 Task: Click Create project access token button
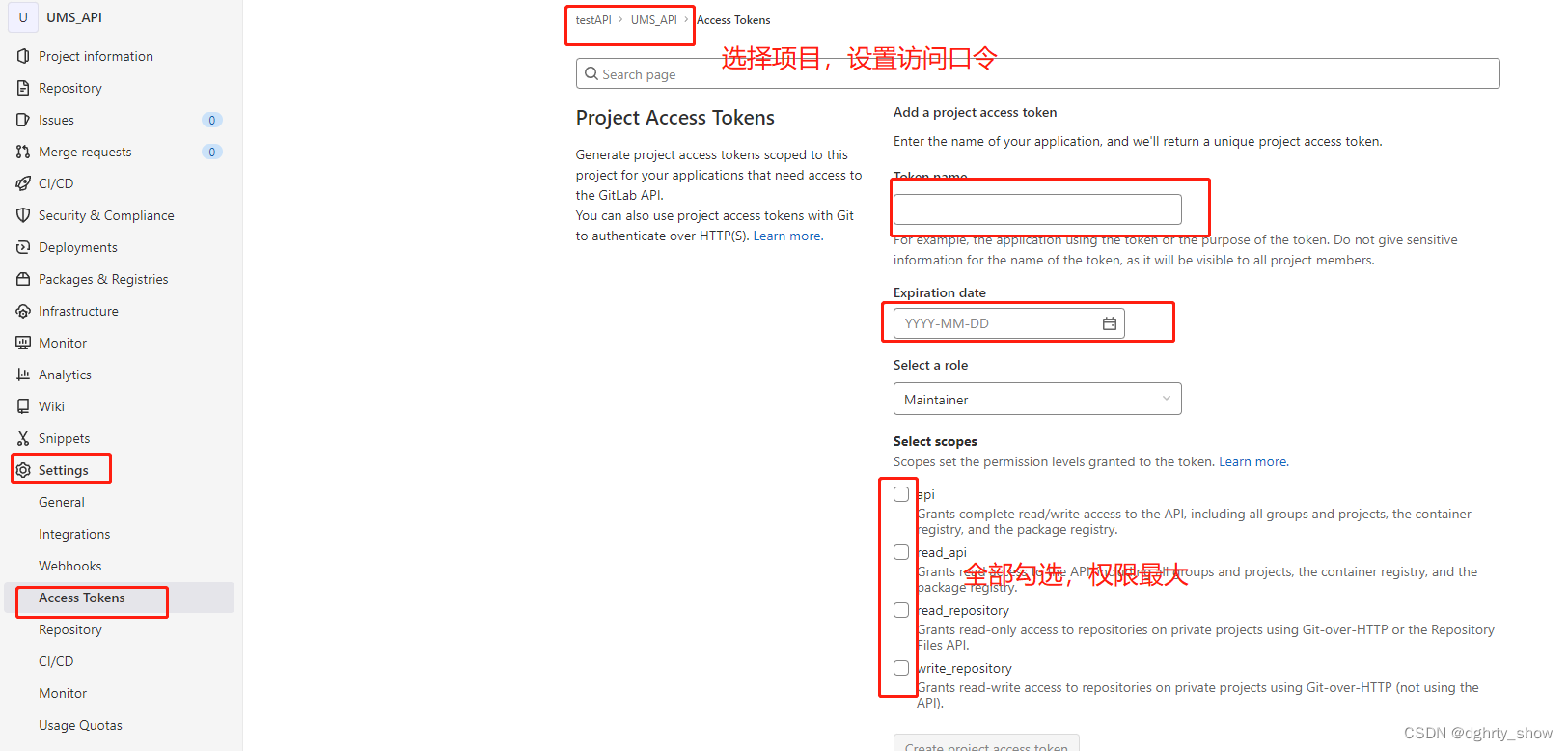click(986, 743)
